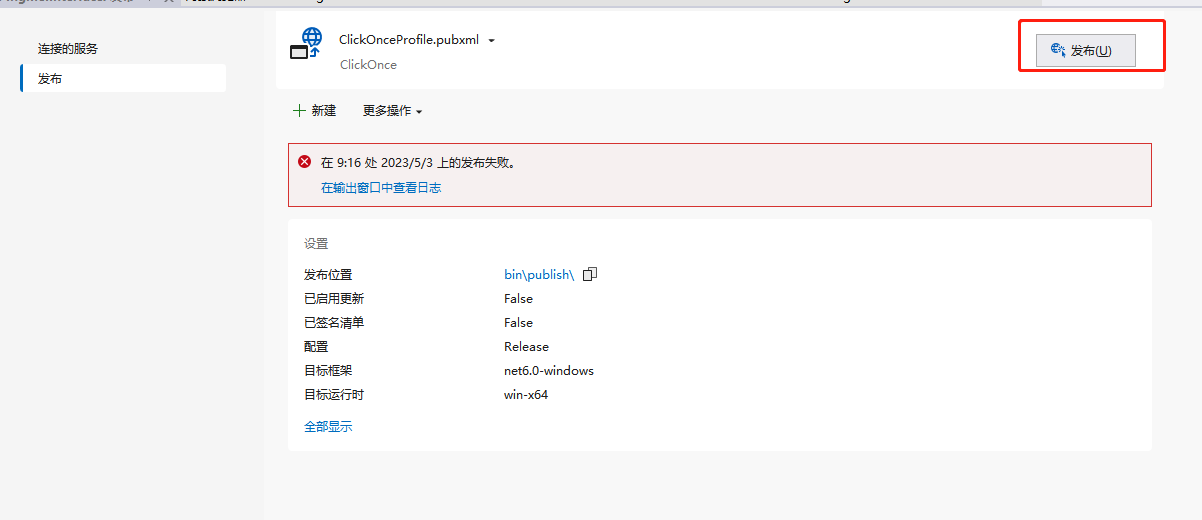Click the 设置 section header
Screen dimensions: 1202x520
pos(316,243)
